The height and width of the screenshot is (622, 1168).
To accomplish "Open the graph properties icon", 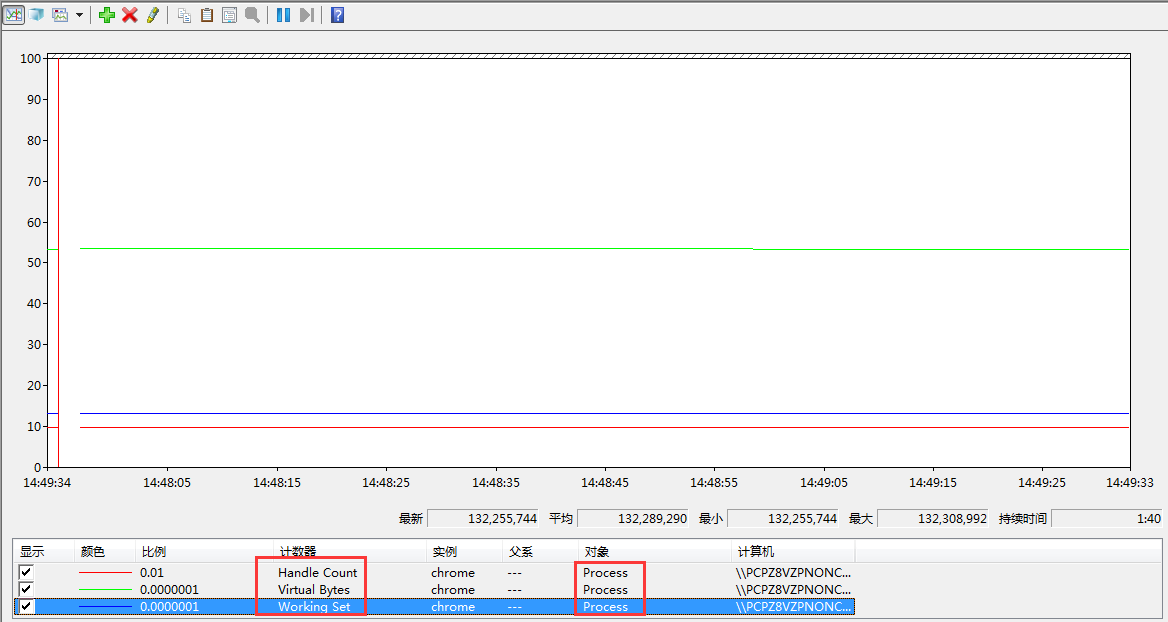I will point(229,15).
